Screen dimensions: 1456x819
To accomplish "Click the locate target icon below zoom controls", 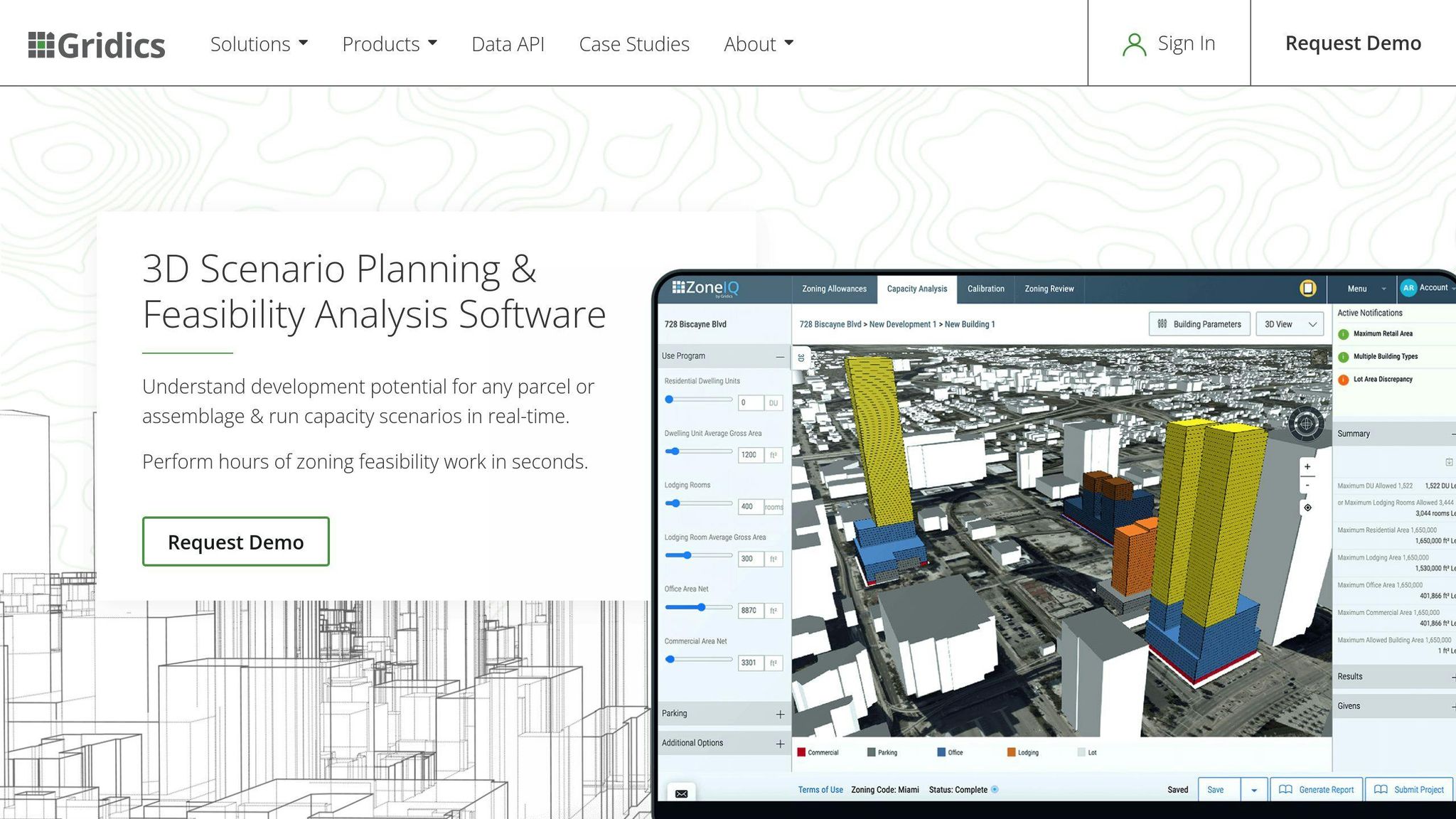I will tap(1307, 508).
